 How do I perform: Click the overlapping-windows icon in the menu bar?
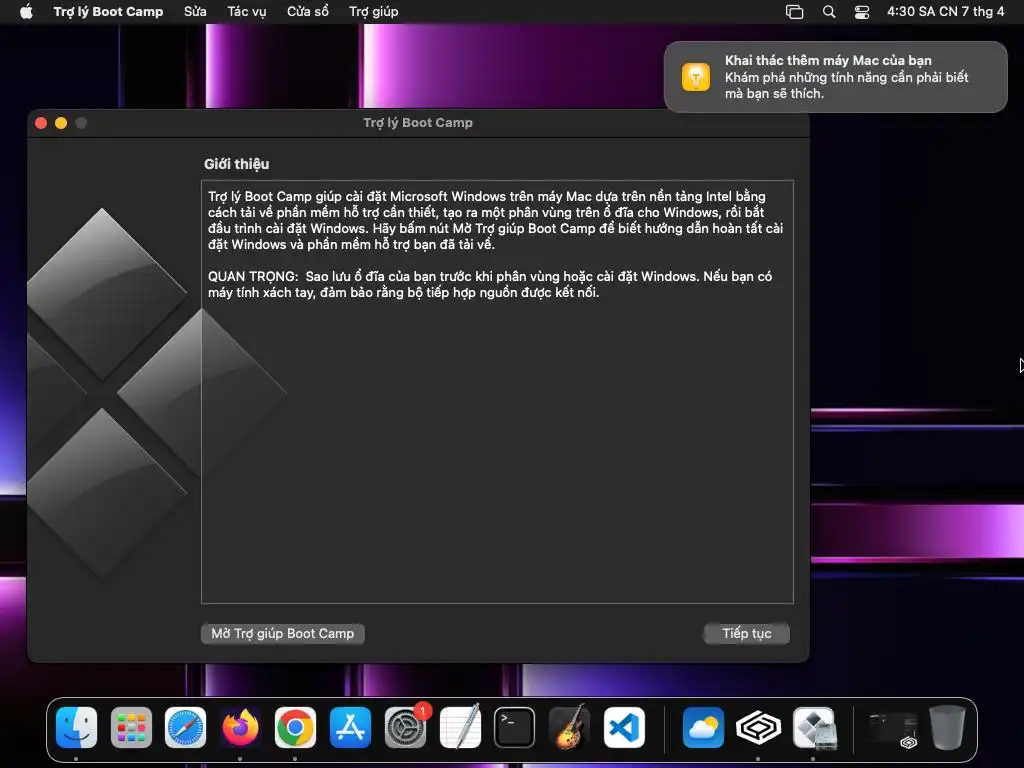click(x=794, y=12)
